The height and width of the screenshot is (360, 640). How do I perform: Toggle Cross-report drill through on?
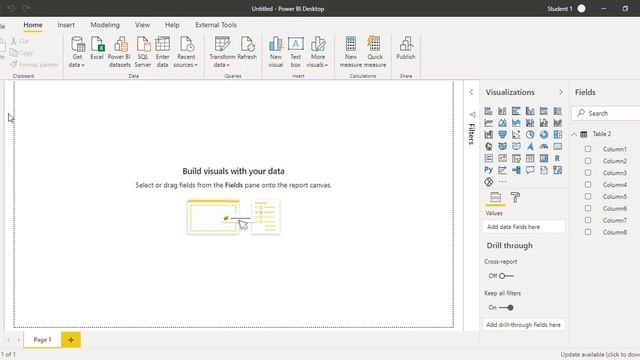point(506,276)
